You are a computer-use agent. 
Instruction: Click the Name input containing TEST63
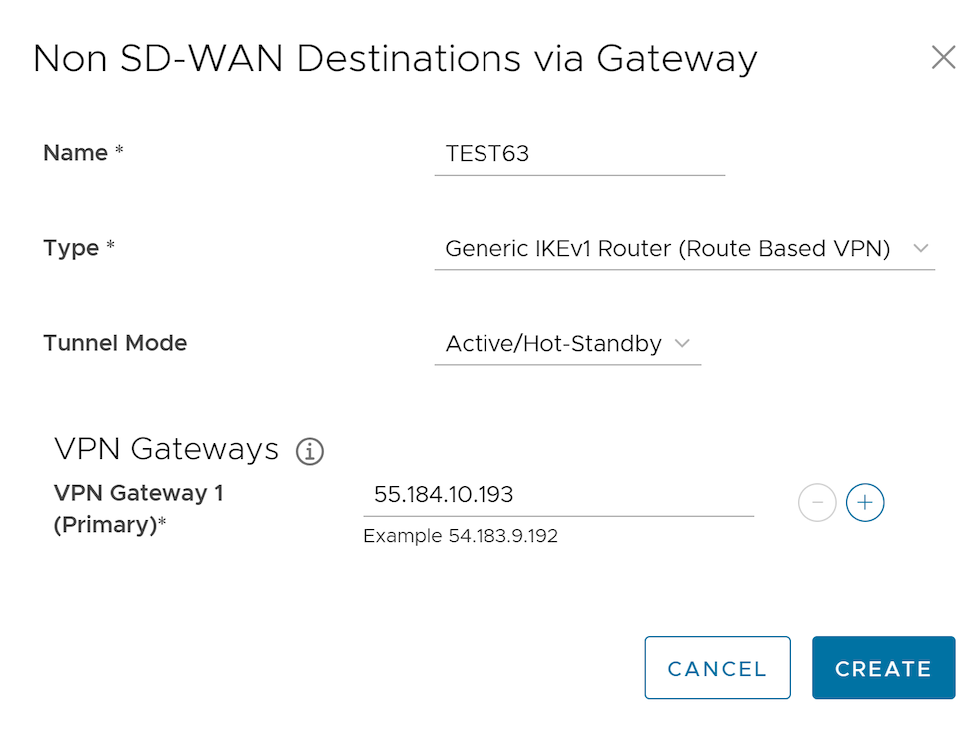click(579, 155)
